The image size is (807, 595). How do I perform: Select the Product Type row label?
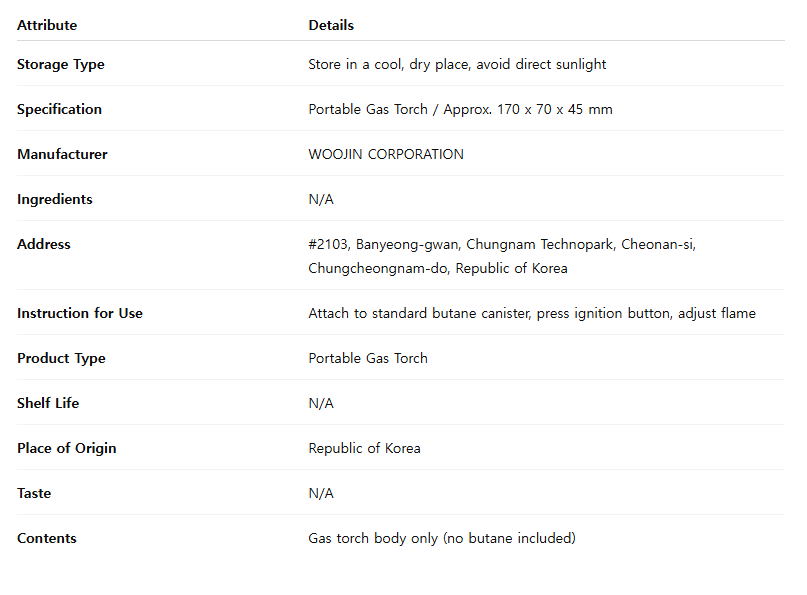(61, 358)
